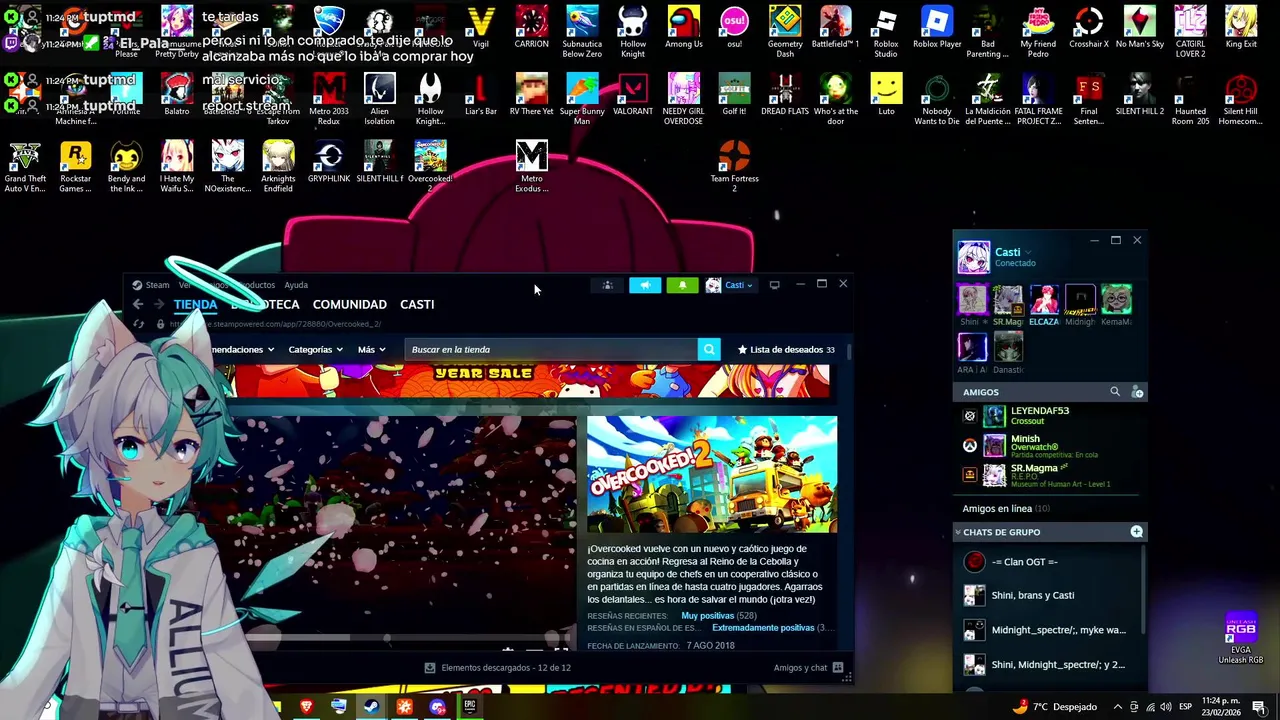Open the Ayuda menu
The height and width of the screenshot is (720, 1280).
click(x=296, y=285)
